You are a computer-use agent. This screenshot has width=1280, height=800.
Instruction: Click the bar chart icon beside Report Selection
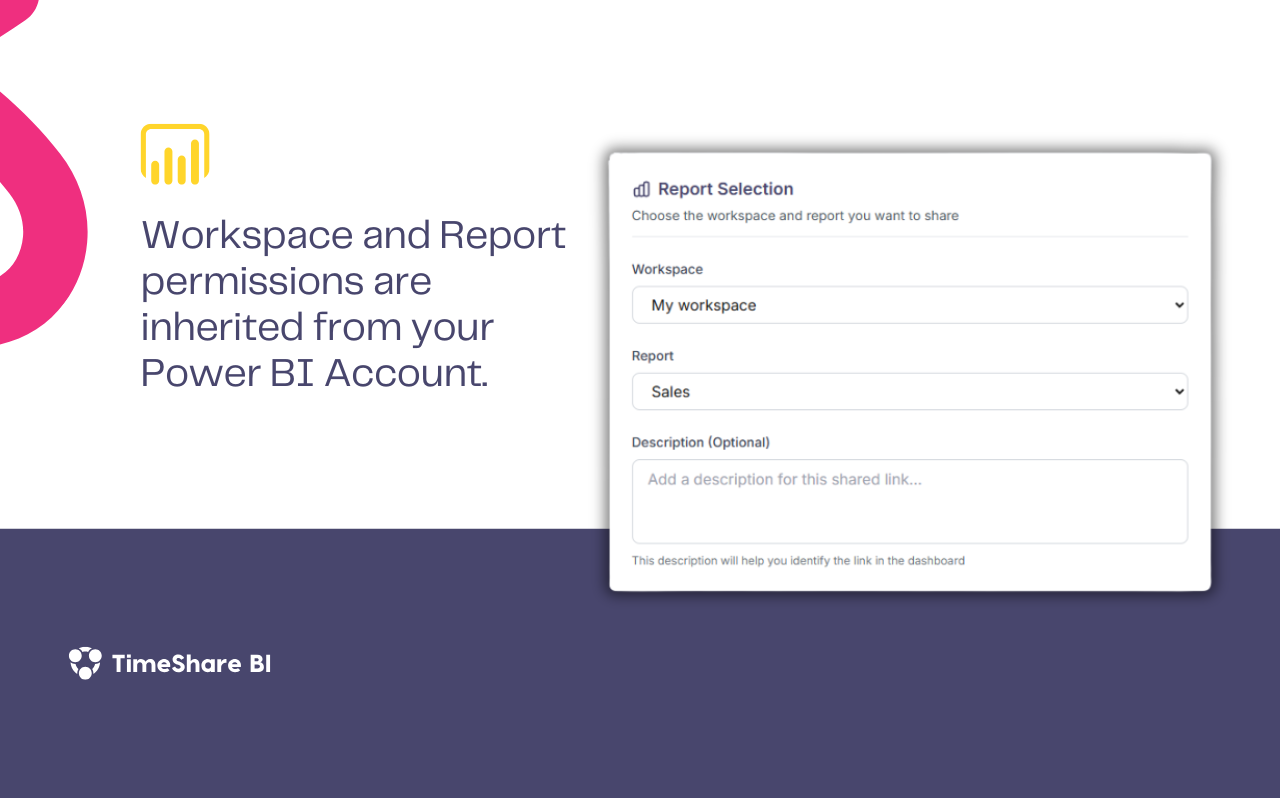coord(642,189)
